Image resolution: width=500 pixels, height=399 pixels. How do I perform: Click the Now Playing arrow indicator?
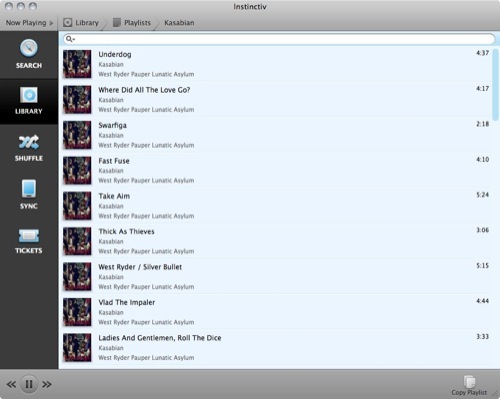[x=51, y=23]
